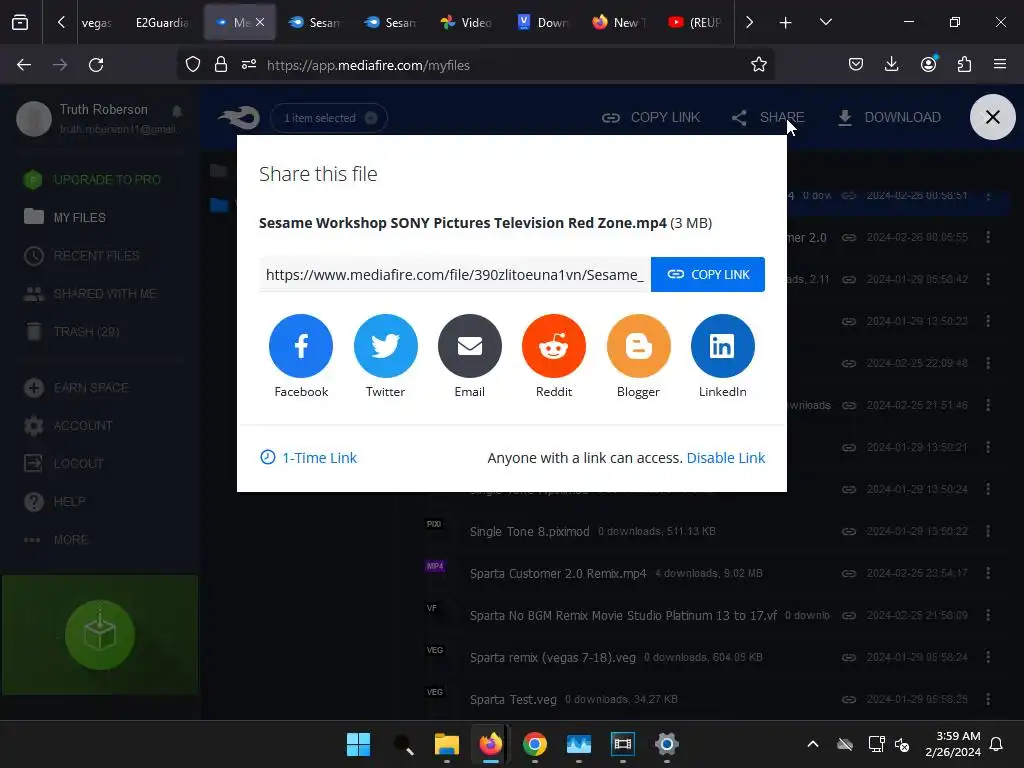Click the green upload box icon
The height and width of the screenshot is (768, 1024).
[x=100, y=635]
